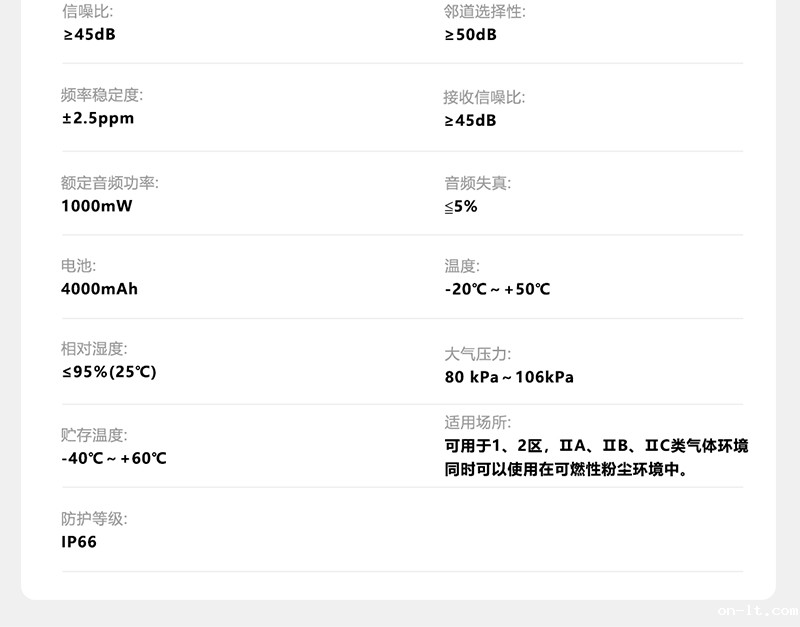Screen dimensions: 800x627
Task: Select the ≤95%(25℃) humidity value
Action: click(109, 372)
